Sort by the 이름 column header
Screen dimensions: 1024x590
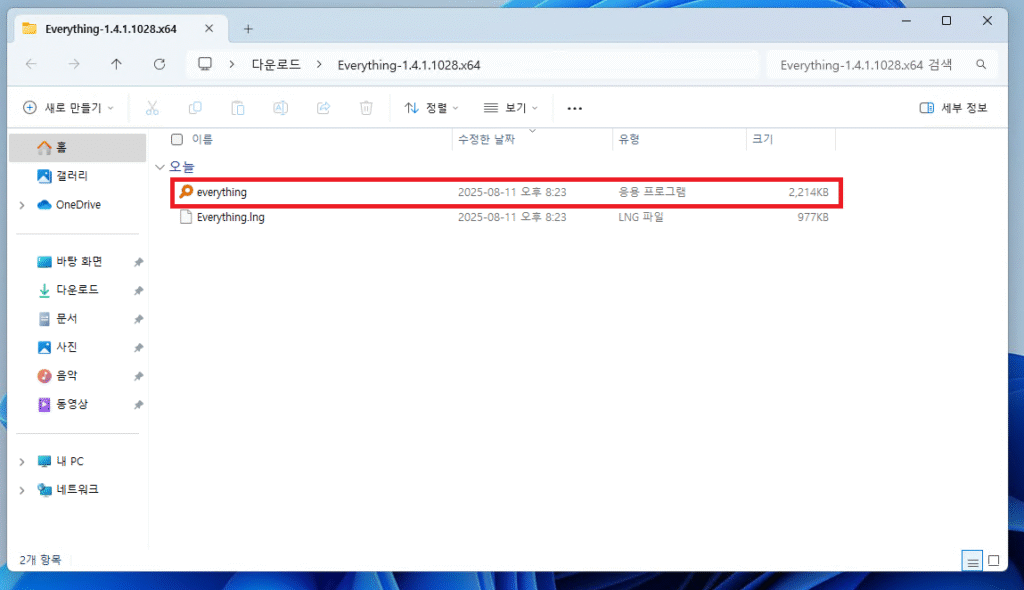(x=202, y=139)
